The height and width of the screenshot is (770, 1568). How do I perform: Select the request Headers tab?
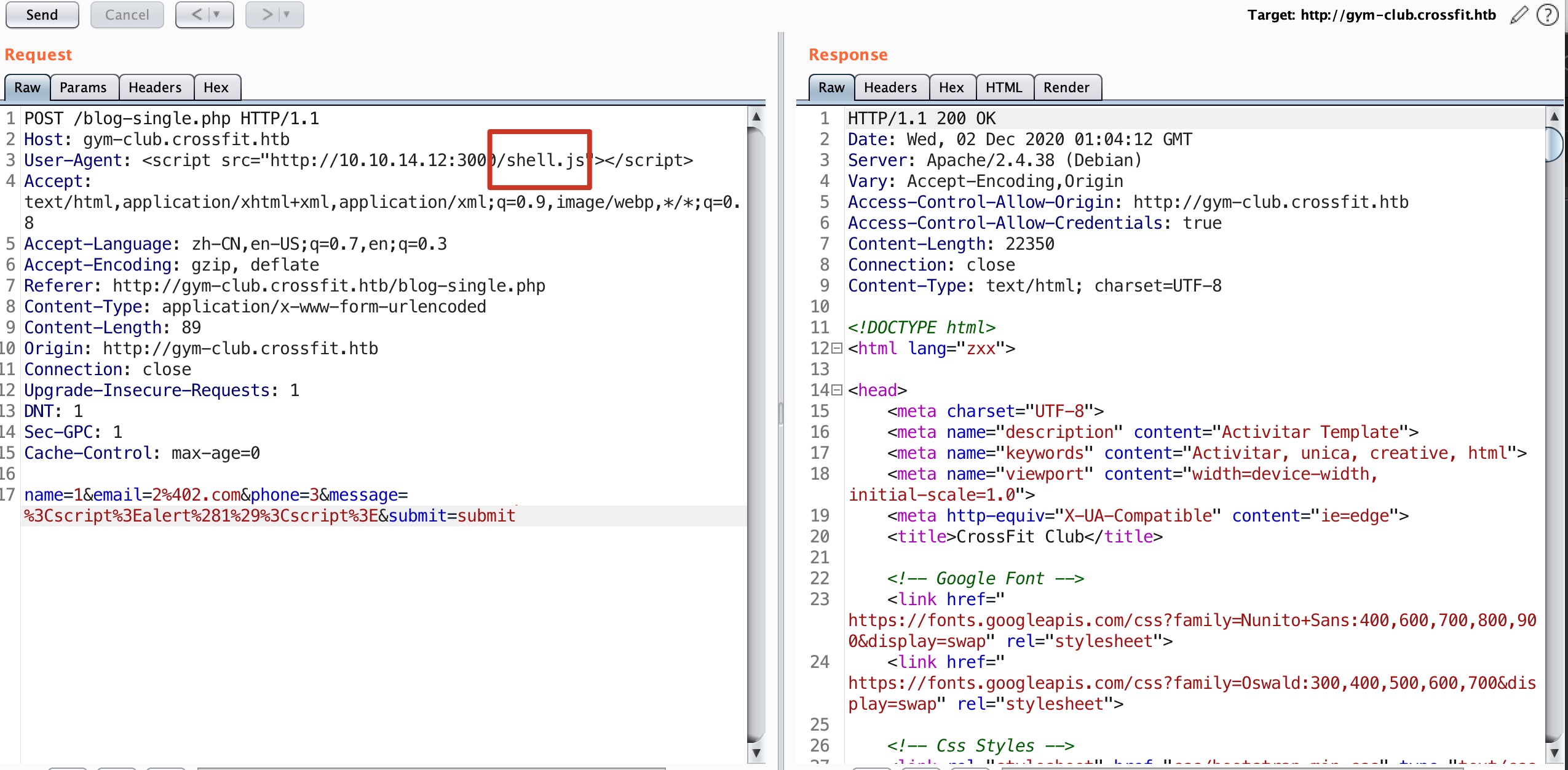click(x=155, y=87)
